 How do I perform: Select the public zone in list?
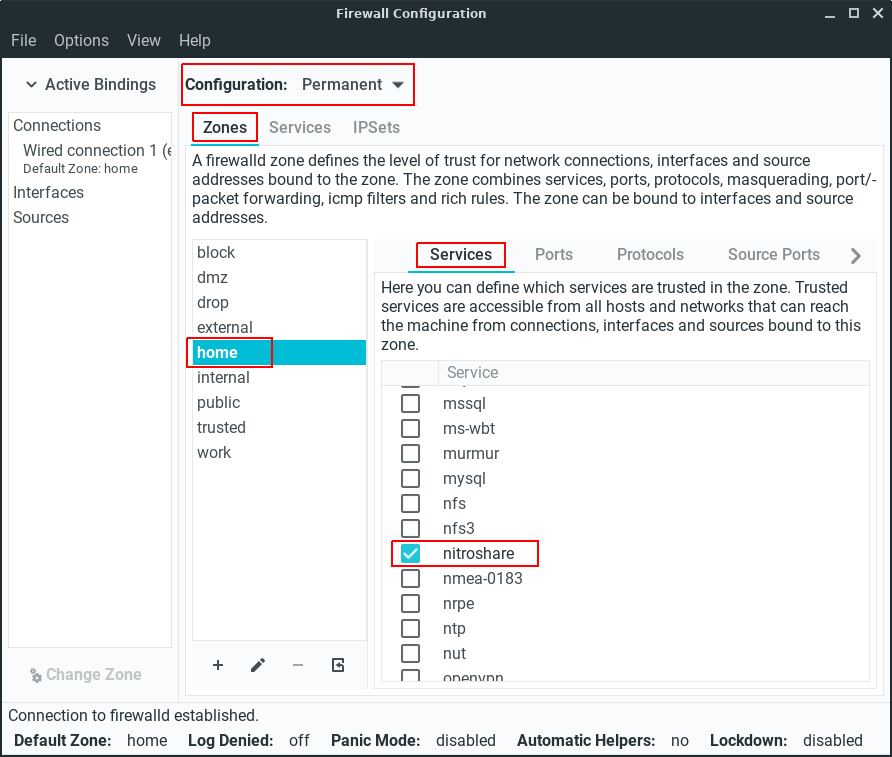click(219, 402)
